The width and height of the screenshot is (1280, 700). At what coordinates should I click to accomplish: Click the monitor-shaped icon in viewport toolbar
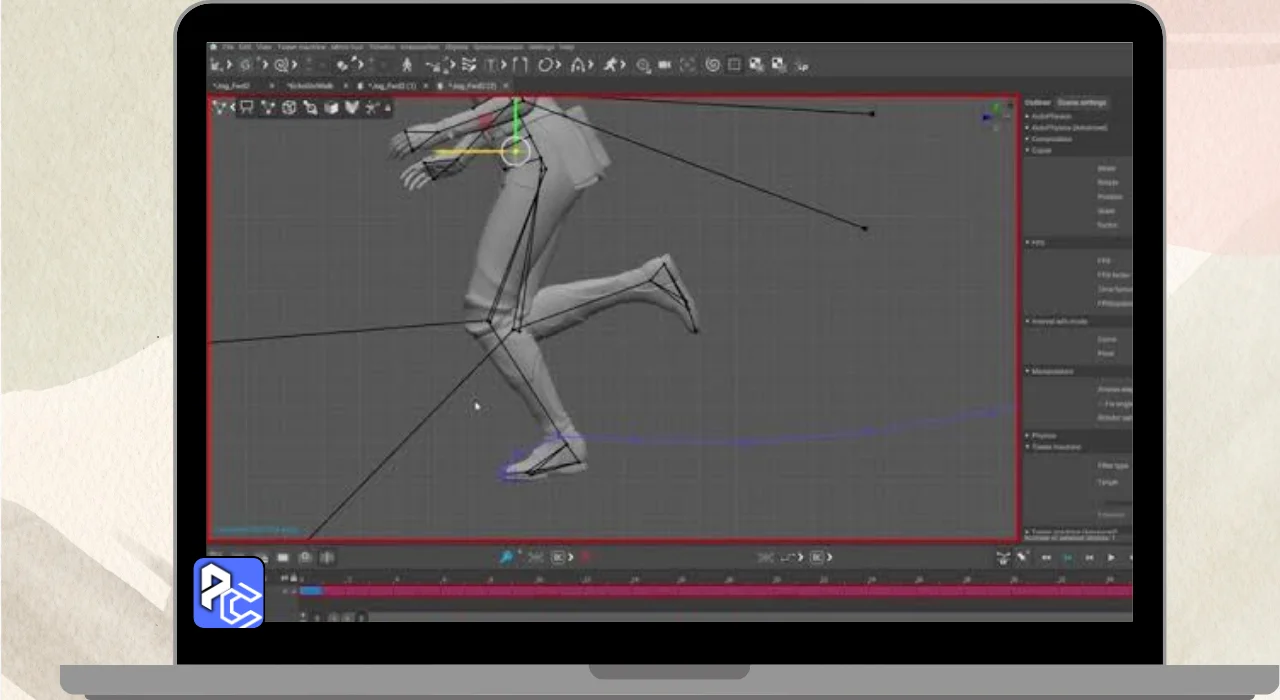click(246, 108)
